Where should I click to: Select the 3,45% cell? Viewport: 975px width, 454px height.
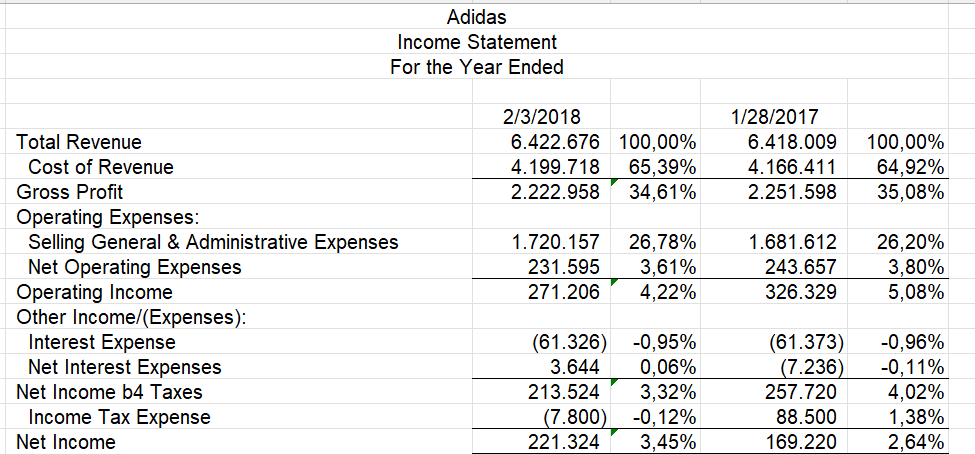(668, 442)
